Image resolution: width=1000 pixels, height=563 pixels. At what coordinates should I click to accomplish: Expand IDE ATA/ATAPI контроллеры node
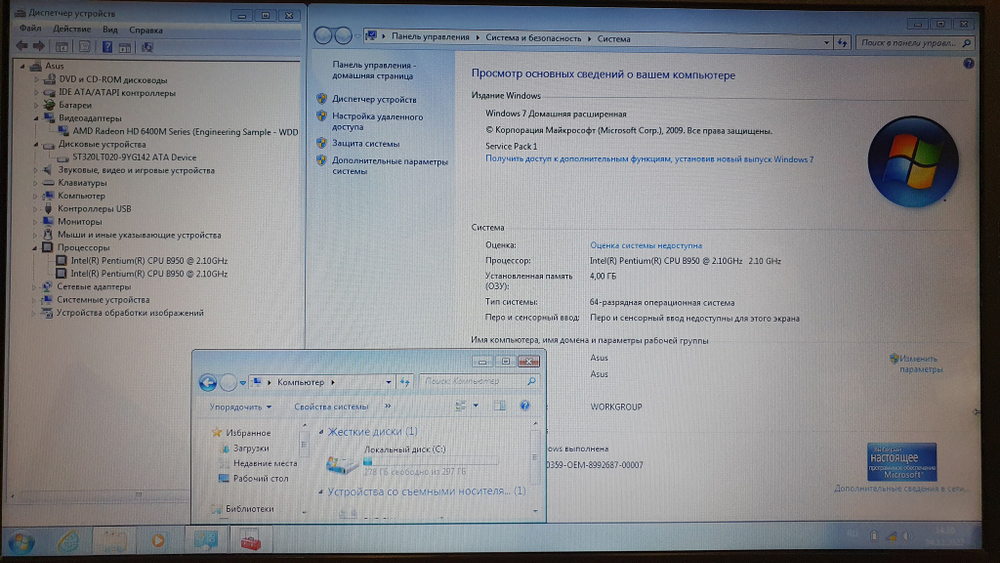click(36, 92)
